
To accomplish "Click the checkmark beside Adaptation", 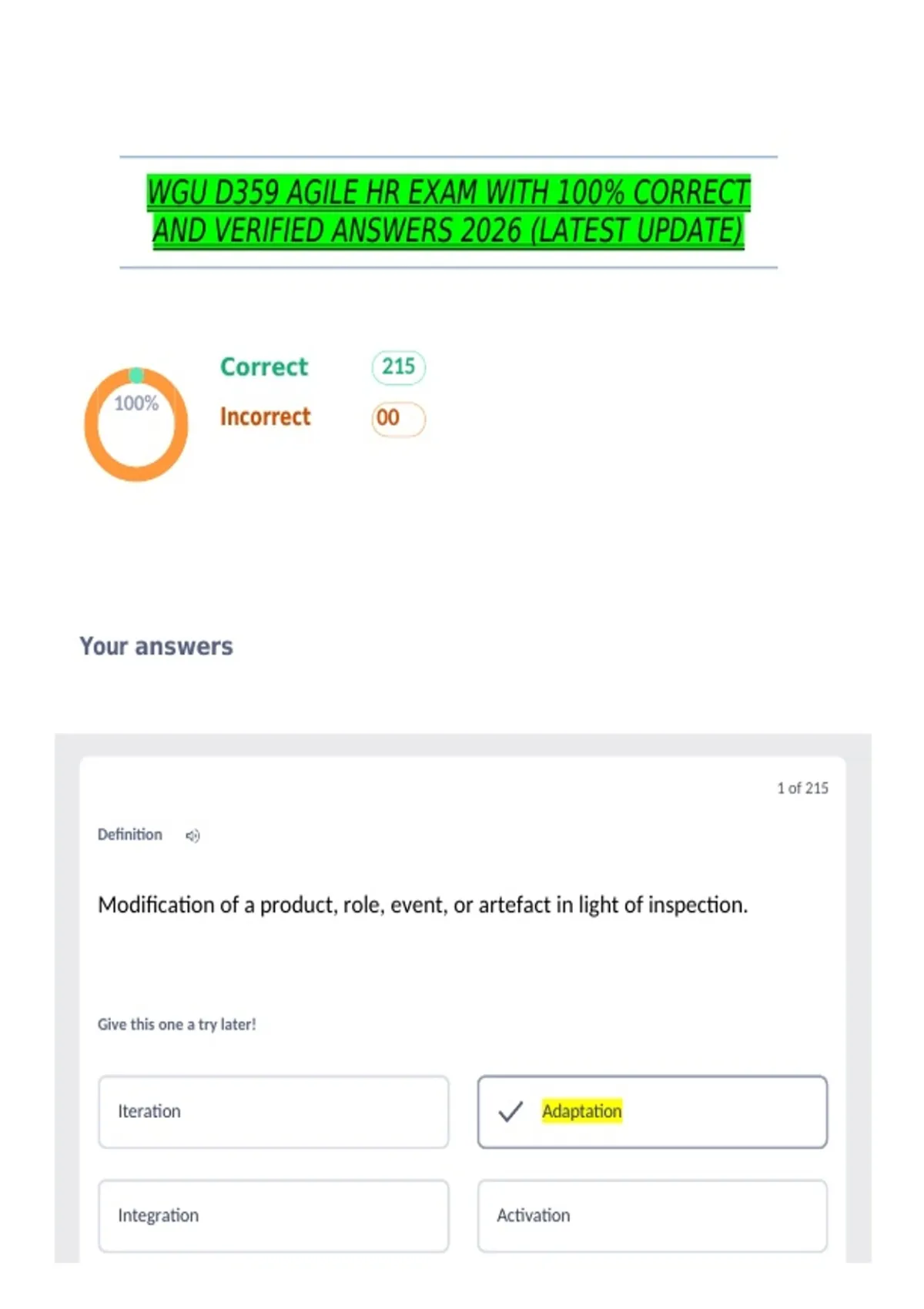I will (511, 1111).
